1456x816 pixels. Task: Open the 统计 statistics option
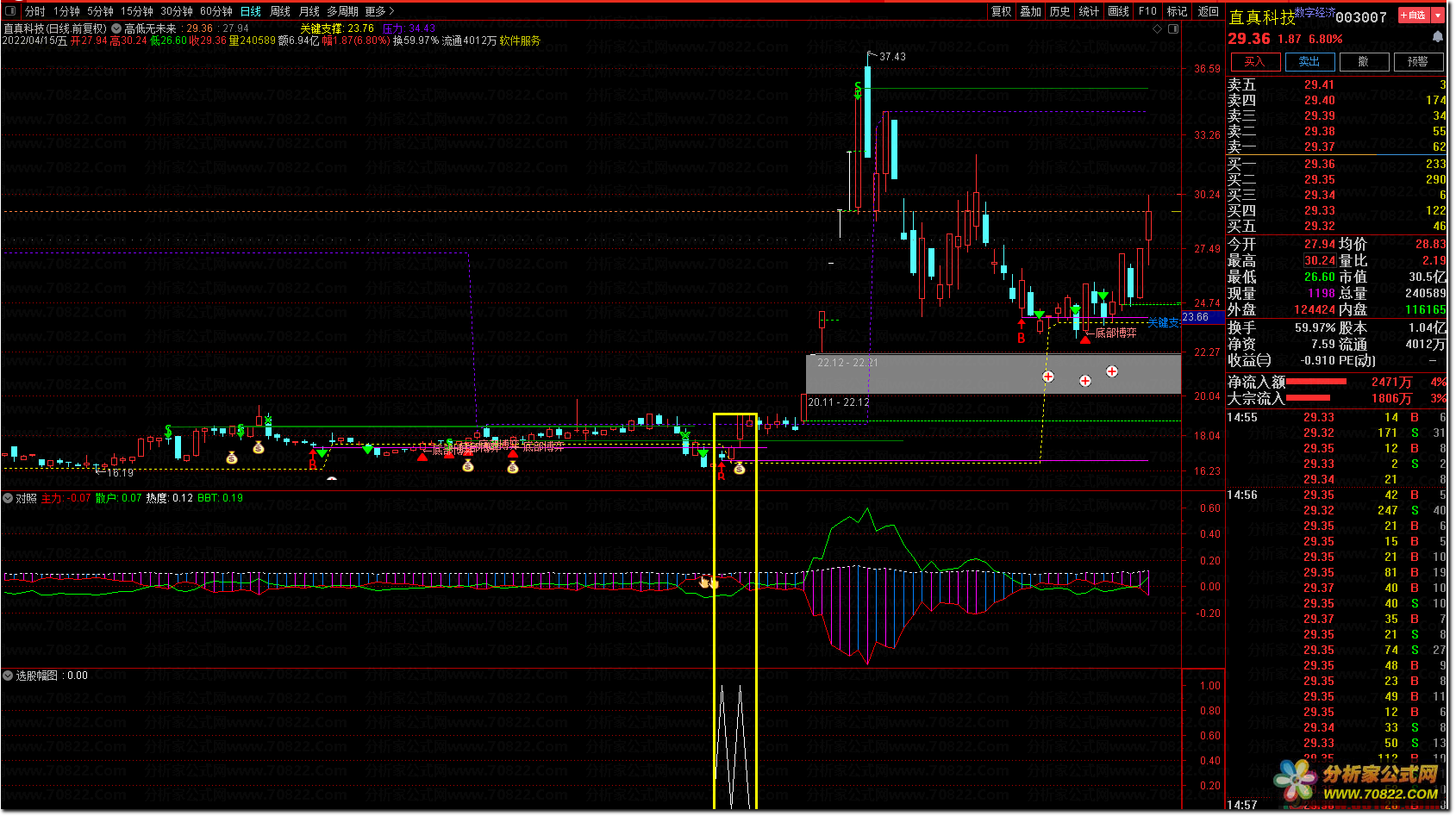point(1089,11)
